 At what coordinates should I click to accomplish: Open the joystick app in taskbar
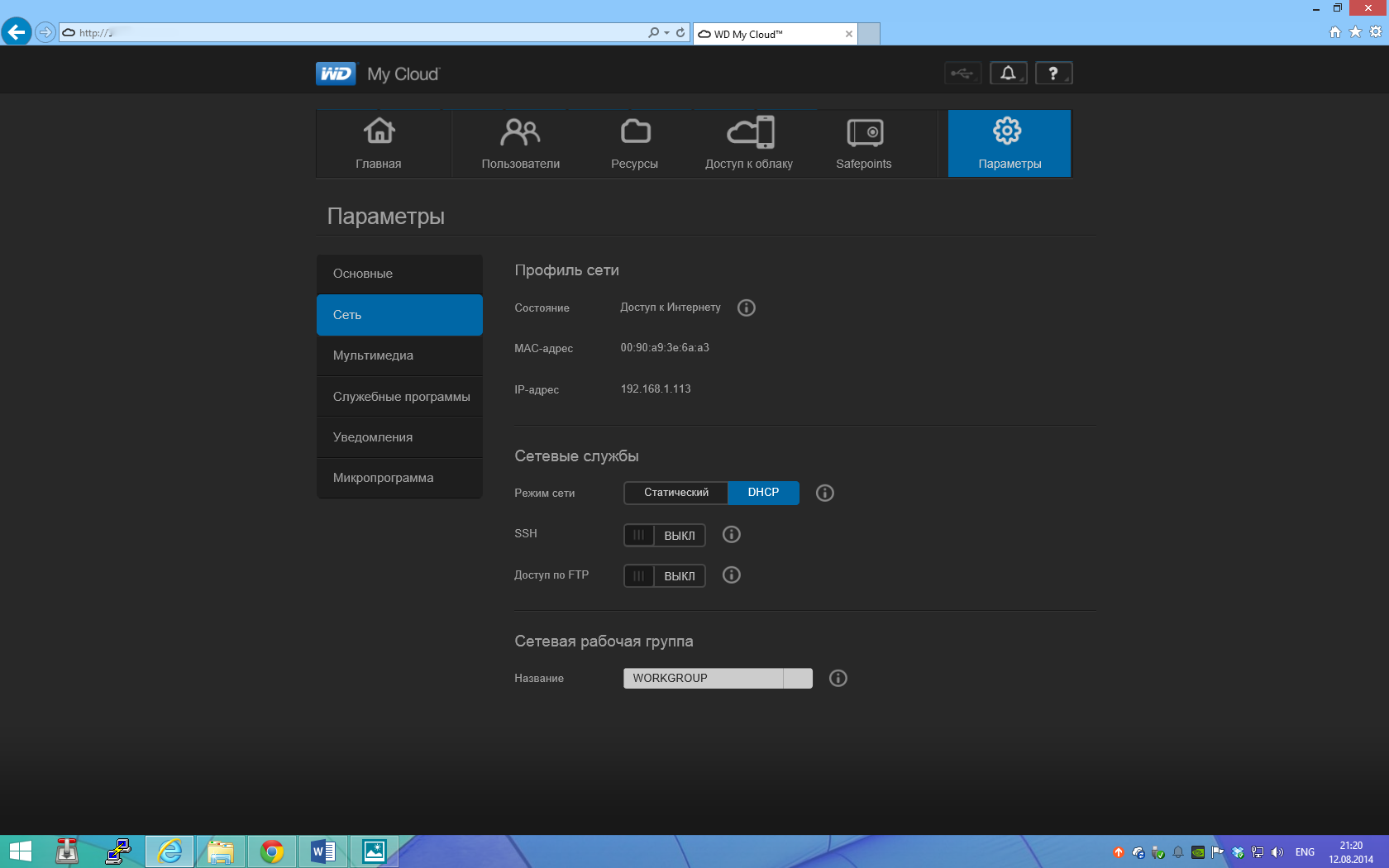tap(67, 851)
